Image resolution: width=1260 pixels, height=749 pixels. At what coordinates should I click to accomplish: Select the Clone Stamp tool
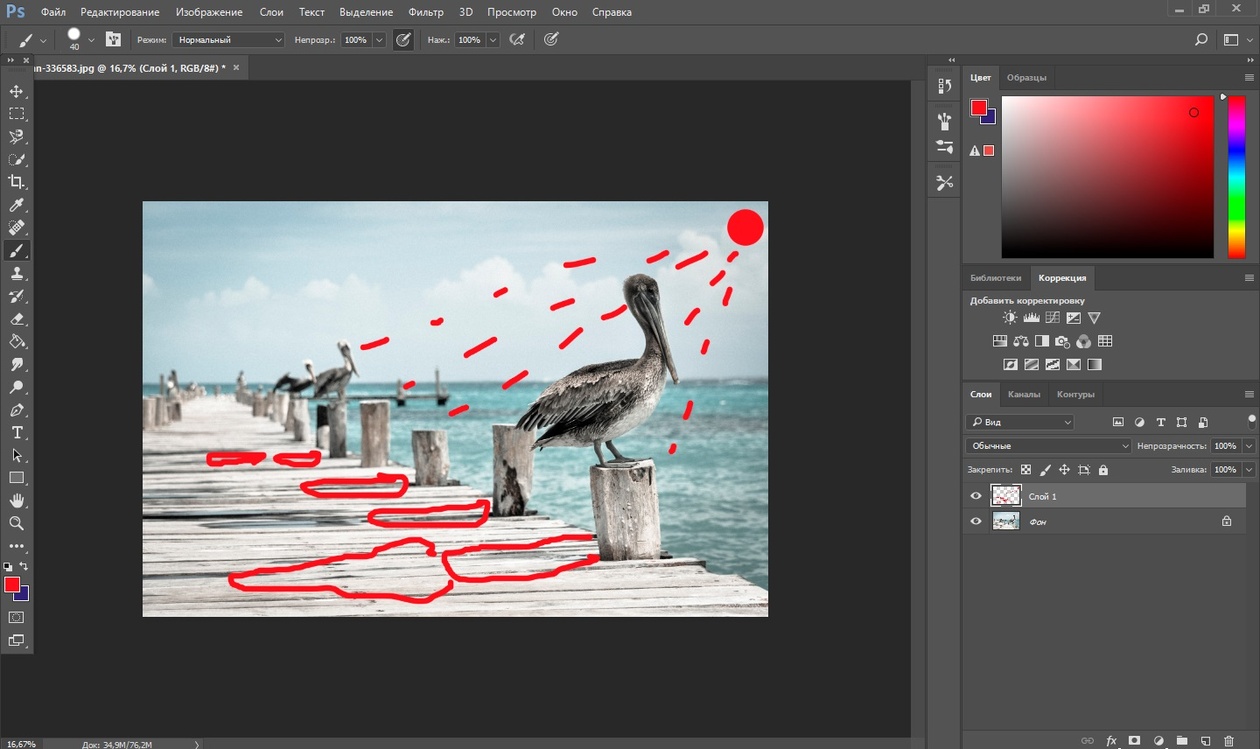click(x=16, y=273)
